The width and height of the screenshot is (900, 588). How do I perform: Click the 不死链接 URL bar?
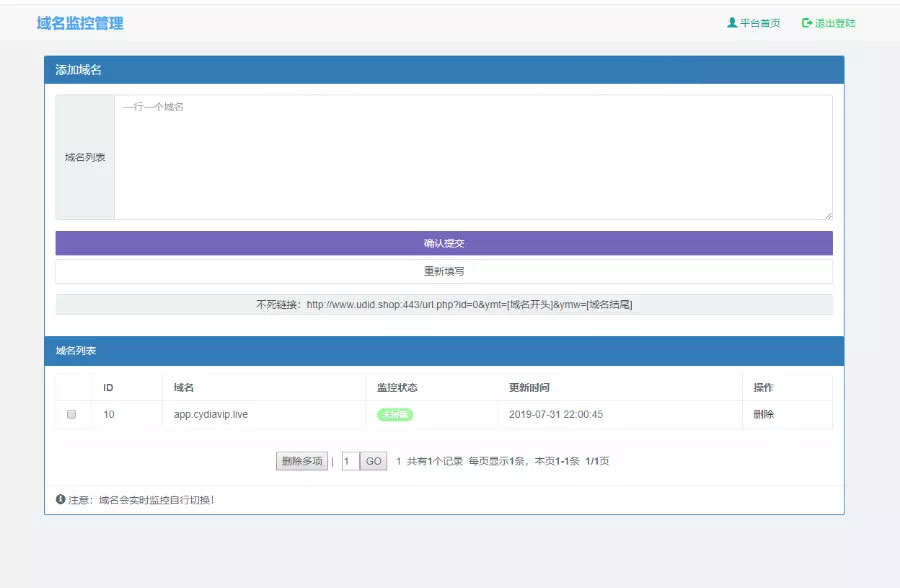coord(444,304)
